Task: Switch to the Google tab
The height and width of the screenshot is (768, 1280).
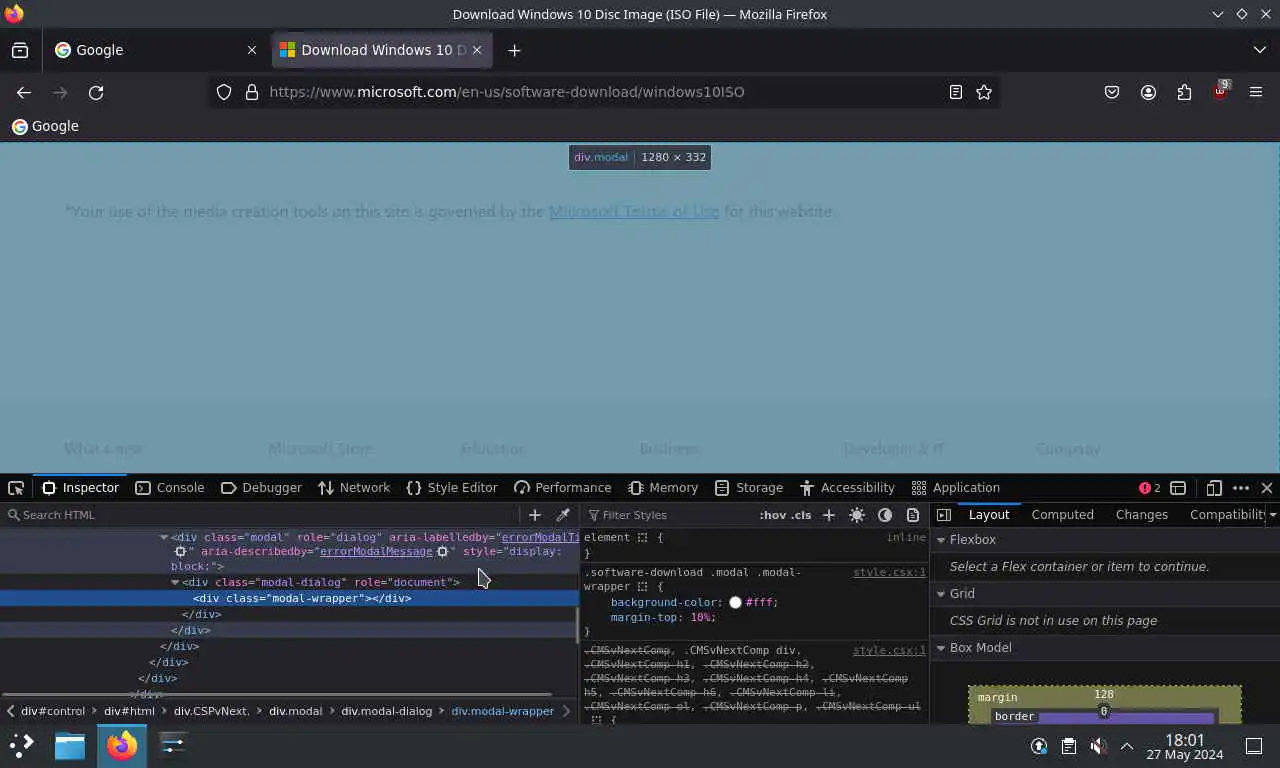Action: [x=155, y=50]
